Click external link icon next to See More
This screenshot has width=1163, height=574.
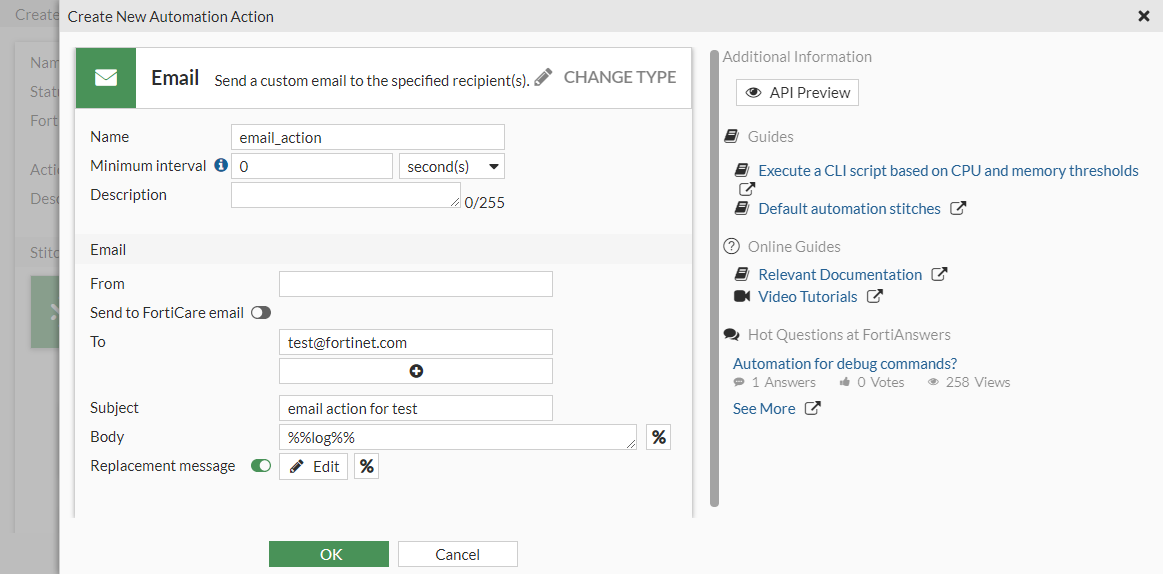[813, 408]
